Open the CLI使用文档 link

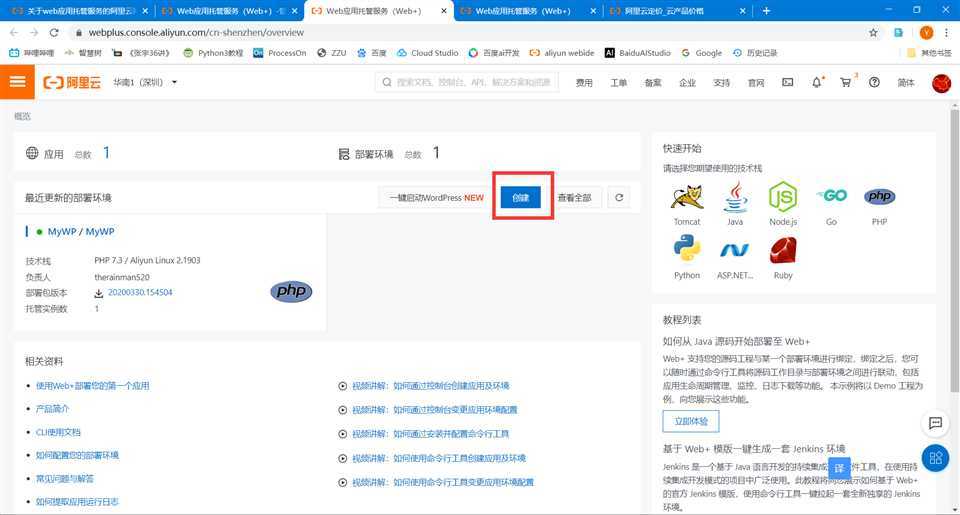[x=58, y=432]
